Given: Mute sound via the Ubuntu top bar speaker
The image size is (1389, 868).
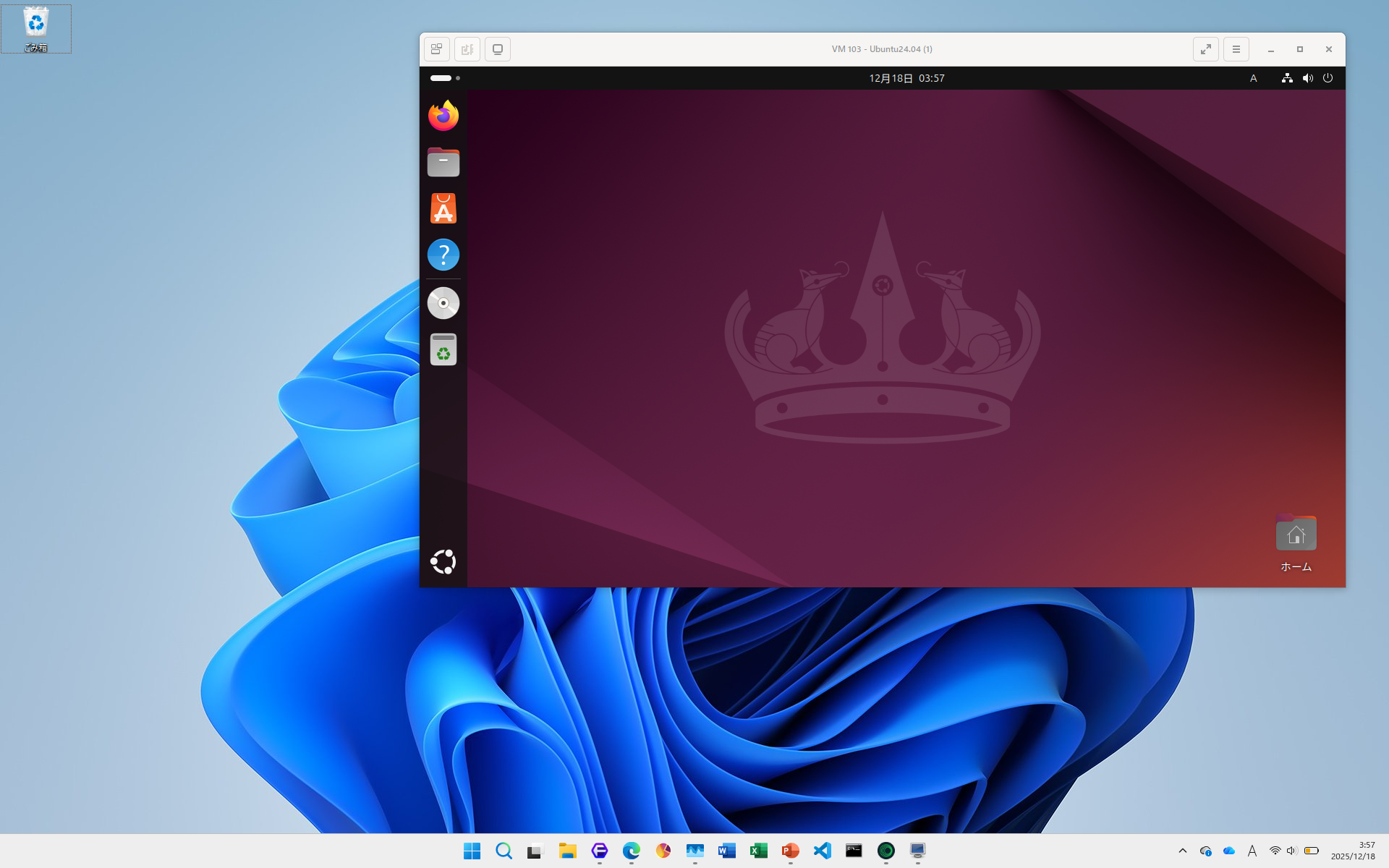Looking at the screenshot, I should click(x=1307, y=77).
